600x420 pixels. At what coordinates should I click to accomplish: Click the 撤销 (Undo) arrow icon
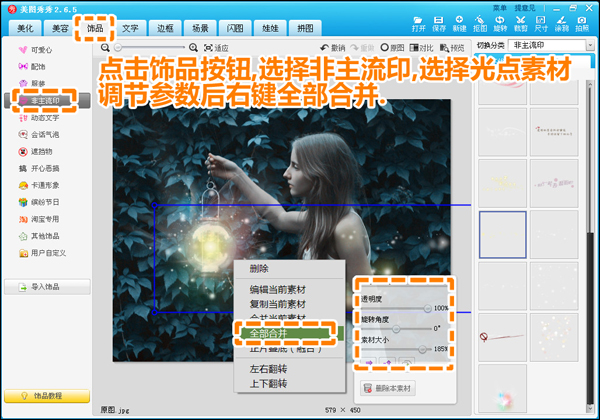point(325,47)
